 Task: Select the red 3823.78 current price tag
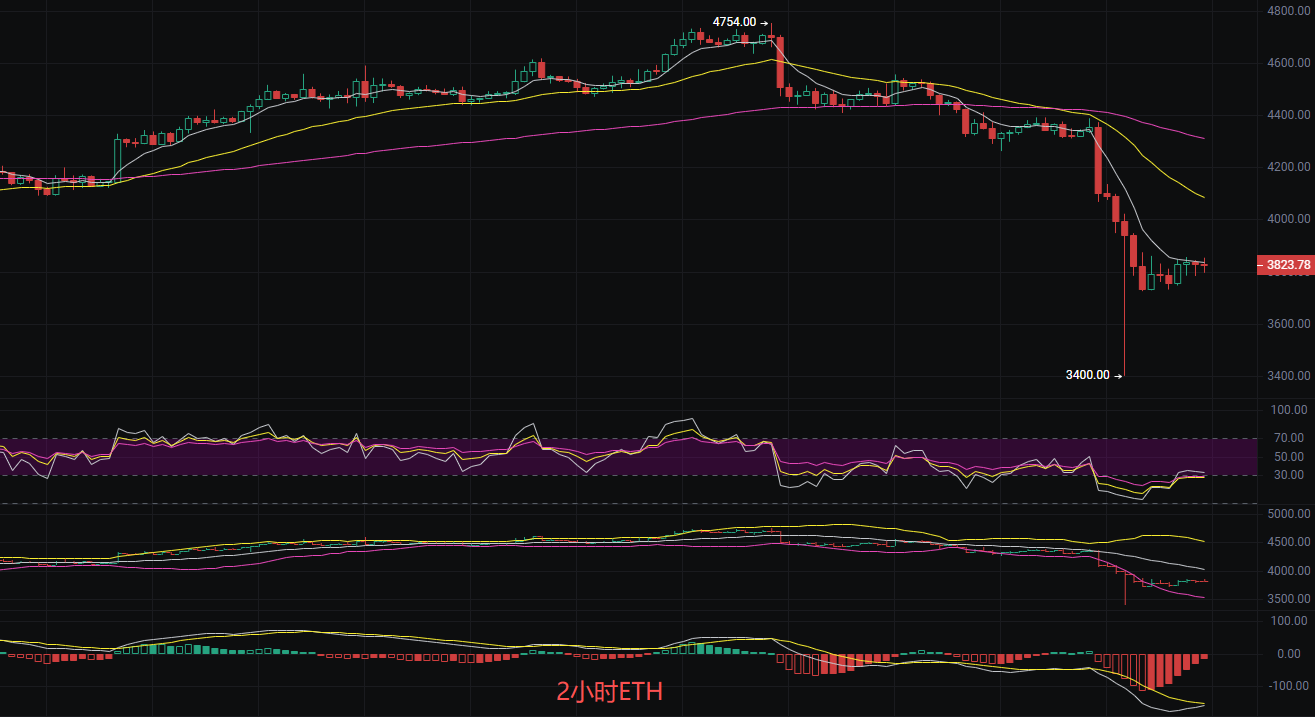tap(1285, 265)
